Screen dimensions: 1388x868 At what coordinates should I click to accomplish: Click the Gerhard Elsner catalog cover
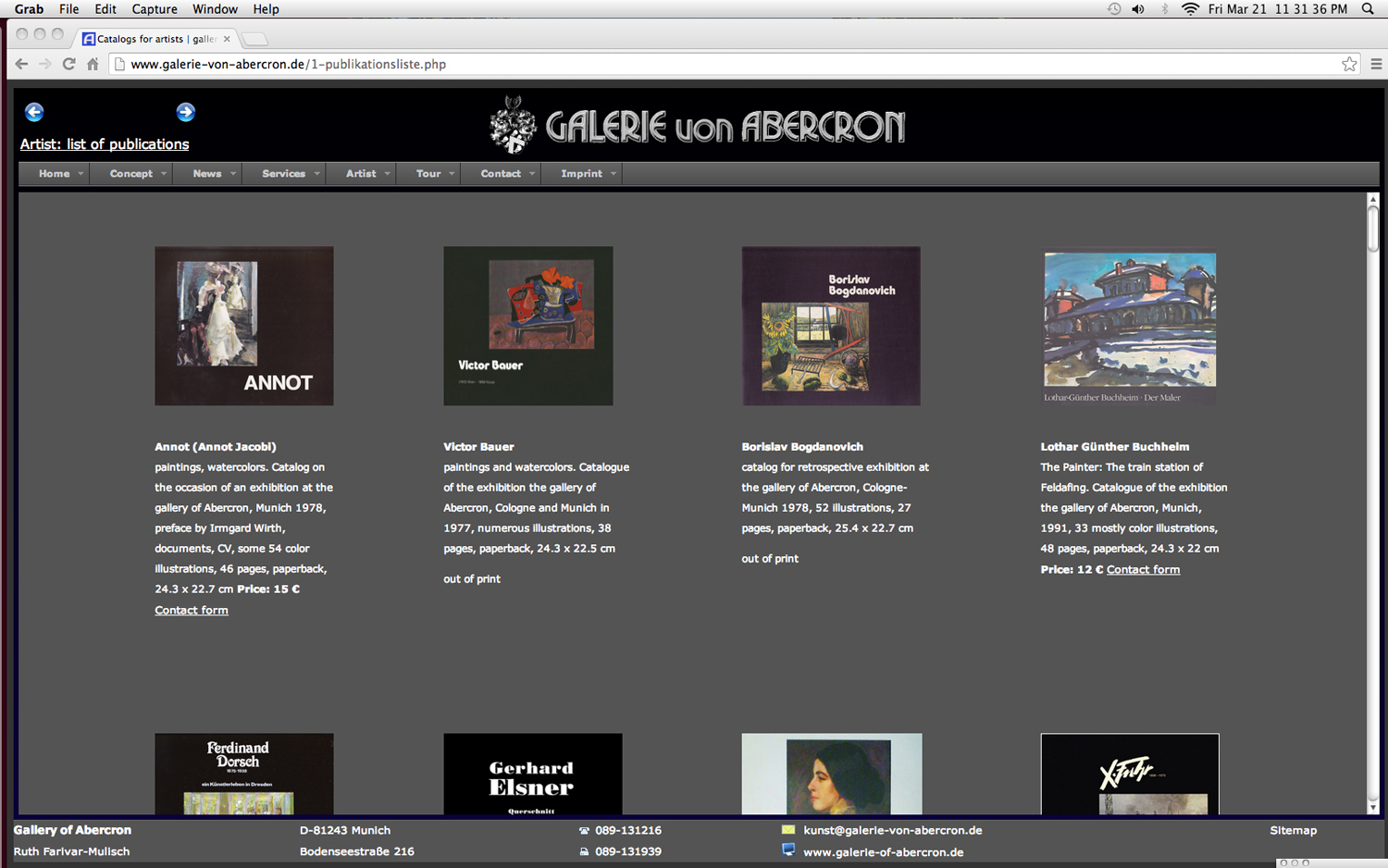pyautogui.click(x=533, y=774)
